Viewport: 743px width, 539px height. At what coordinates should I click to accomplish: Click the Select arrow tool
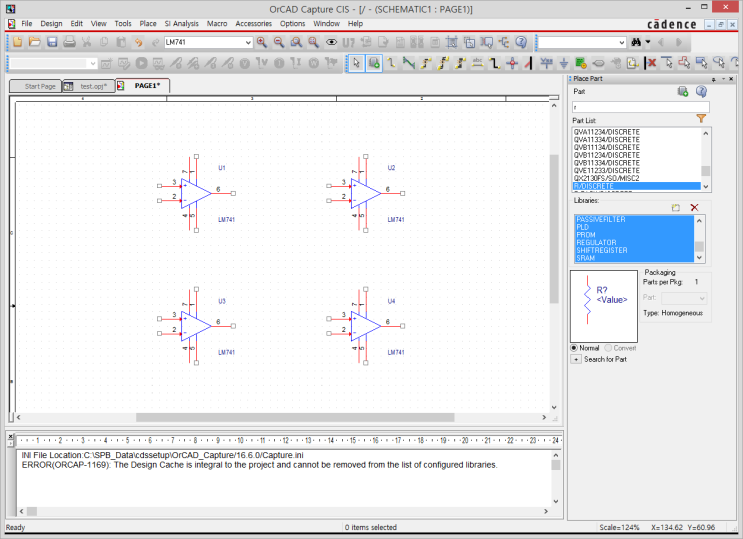tap(356, 63)
